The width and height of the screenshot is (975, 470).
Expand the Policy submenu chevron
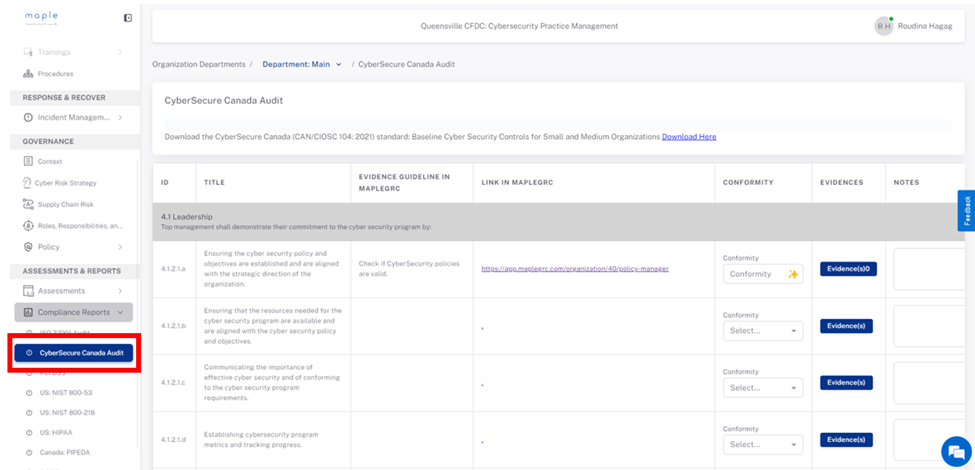coord(119,247)
